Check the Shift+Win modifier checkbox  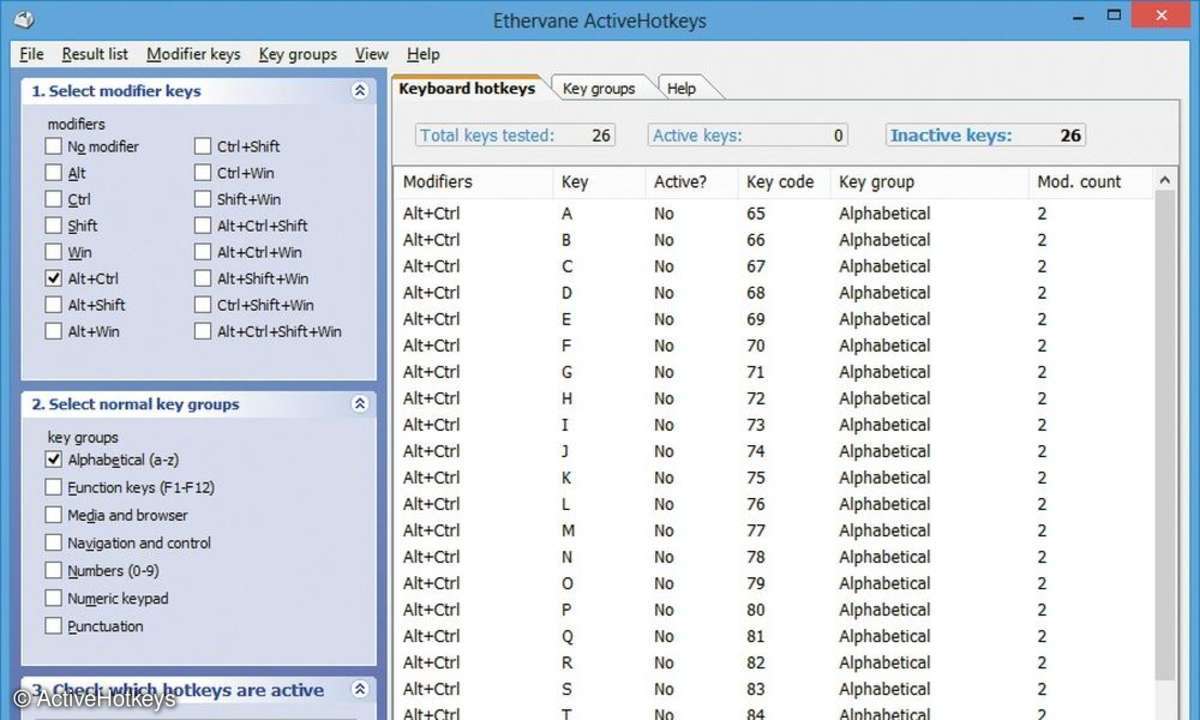[x=203, y=199]
